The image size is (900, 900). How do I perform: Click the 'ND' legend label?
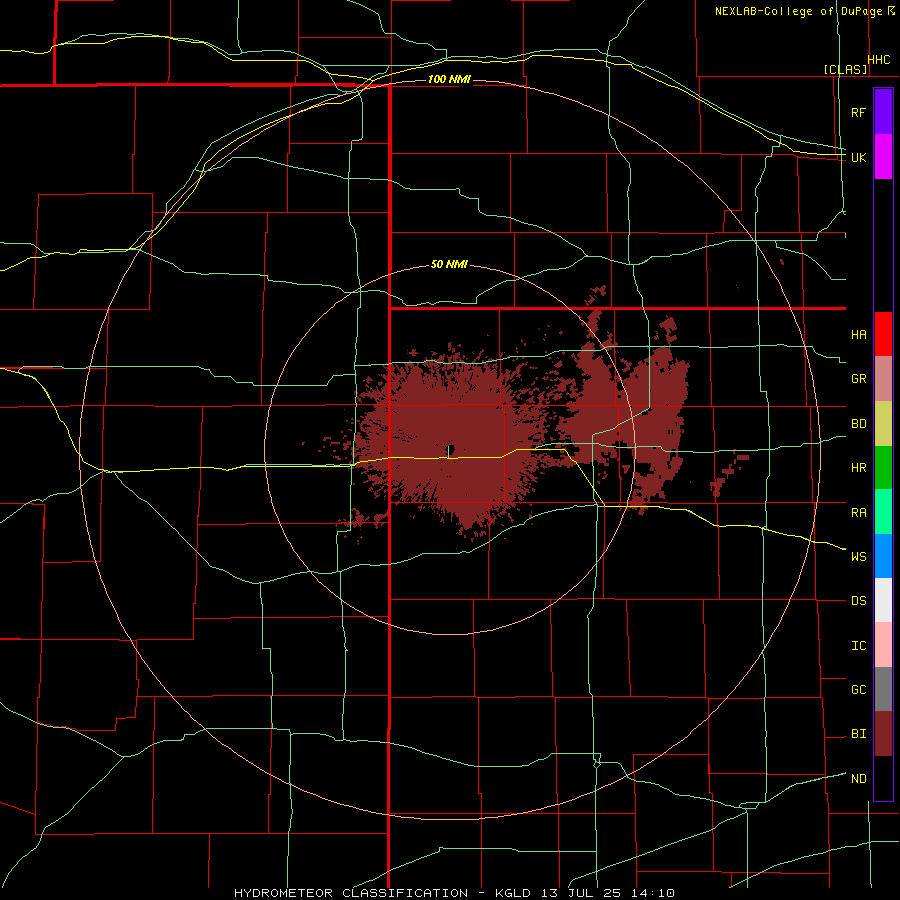[x=859, y=778]
